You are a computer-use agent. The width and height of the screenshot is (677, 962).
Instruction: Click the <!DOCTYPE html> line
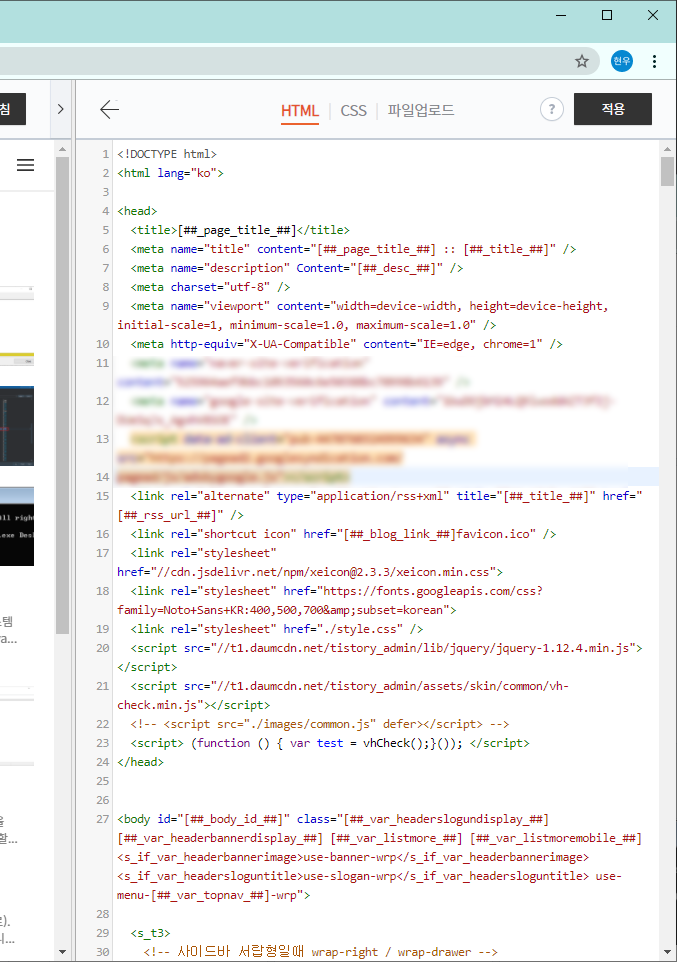[167, 154]
